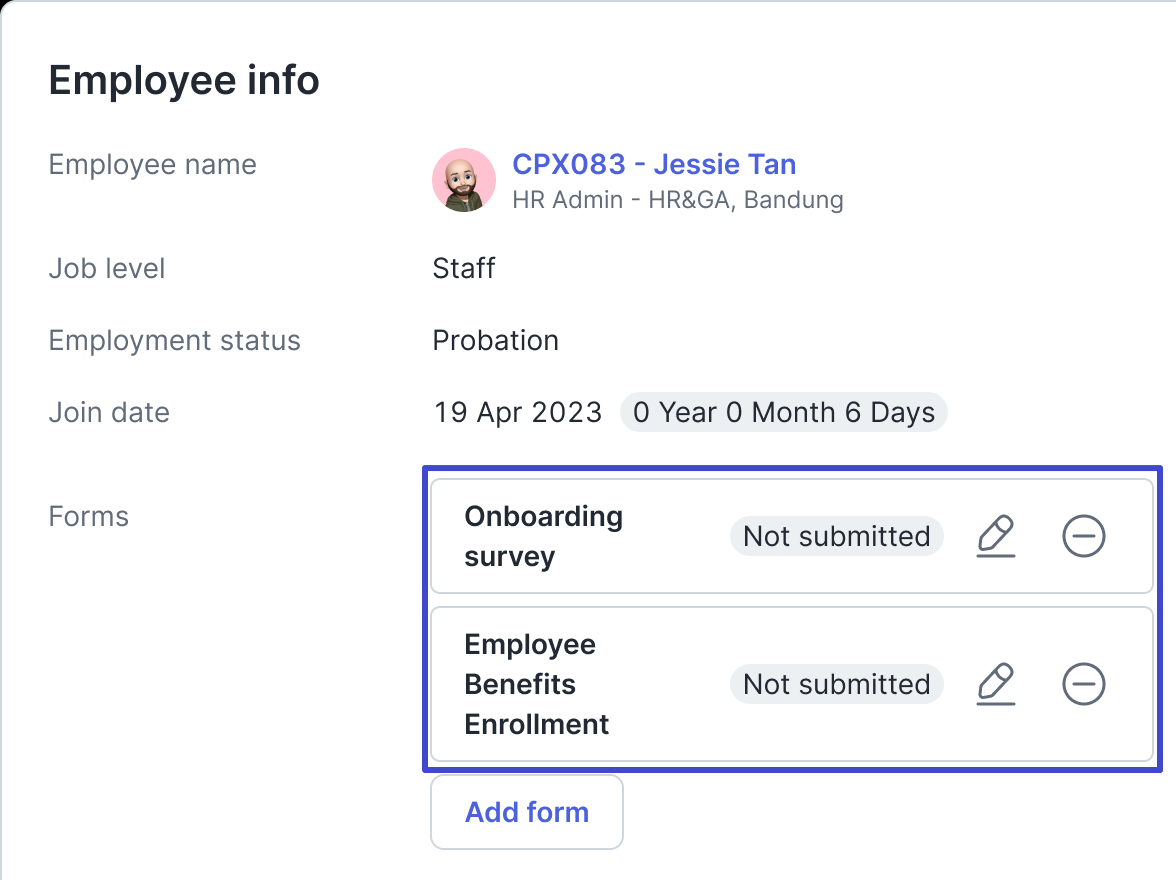Open the CPX083 - Jessie Tan profile link
1176x880 pixels.
point(654,164)
